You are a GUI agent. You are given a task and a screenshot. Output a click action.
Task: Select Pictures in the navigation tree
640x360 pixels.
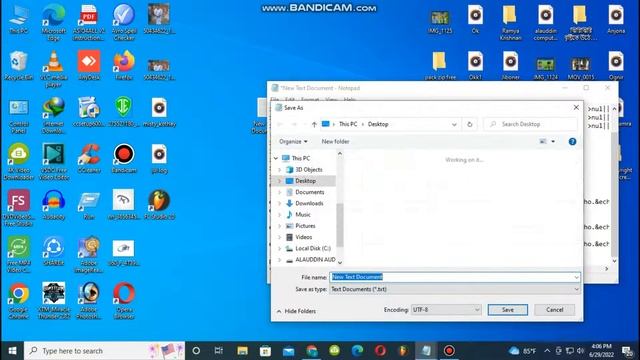(305, 226)
